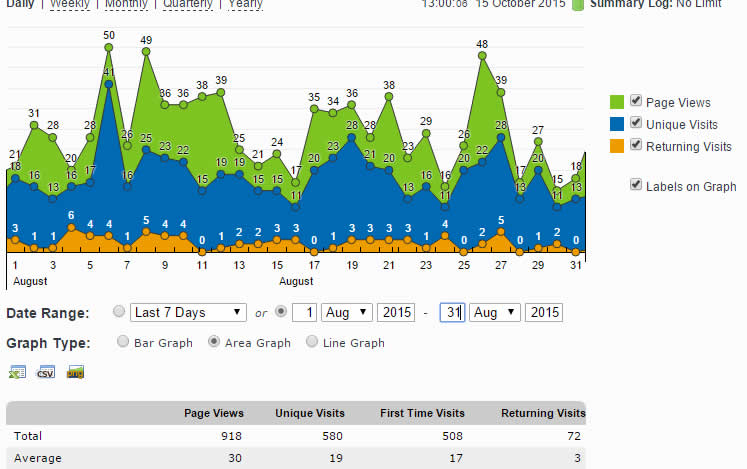Switch to Daily view
The height and width of the screenshot is (469, 747).
pyautogui.click(x=20, y=4)
